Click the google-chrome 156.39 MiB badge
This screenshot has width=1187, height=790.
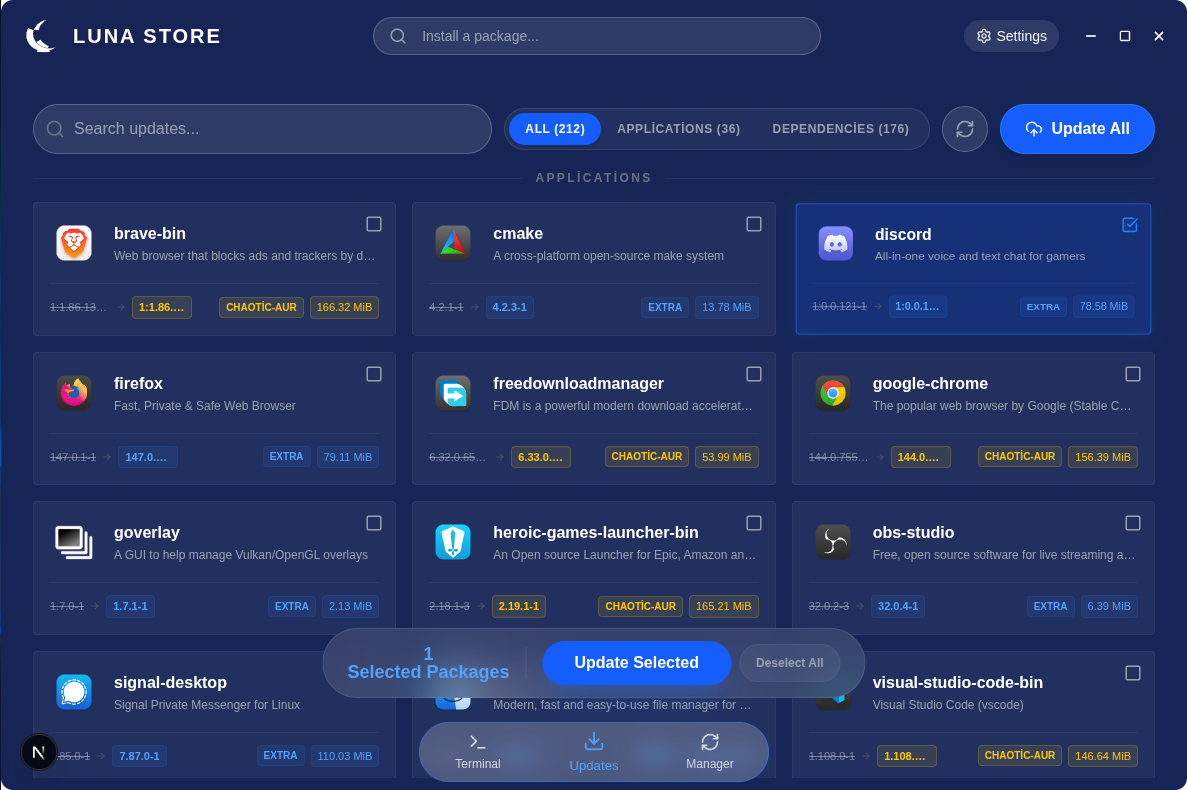(1102, 457)
